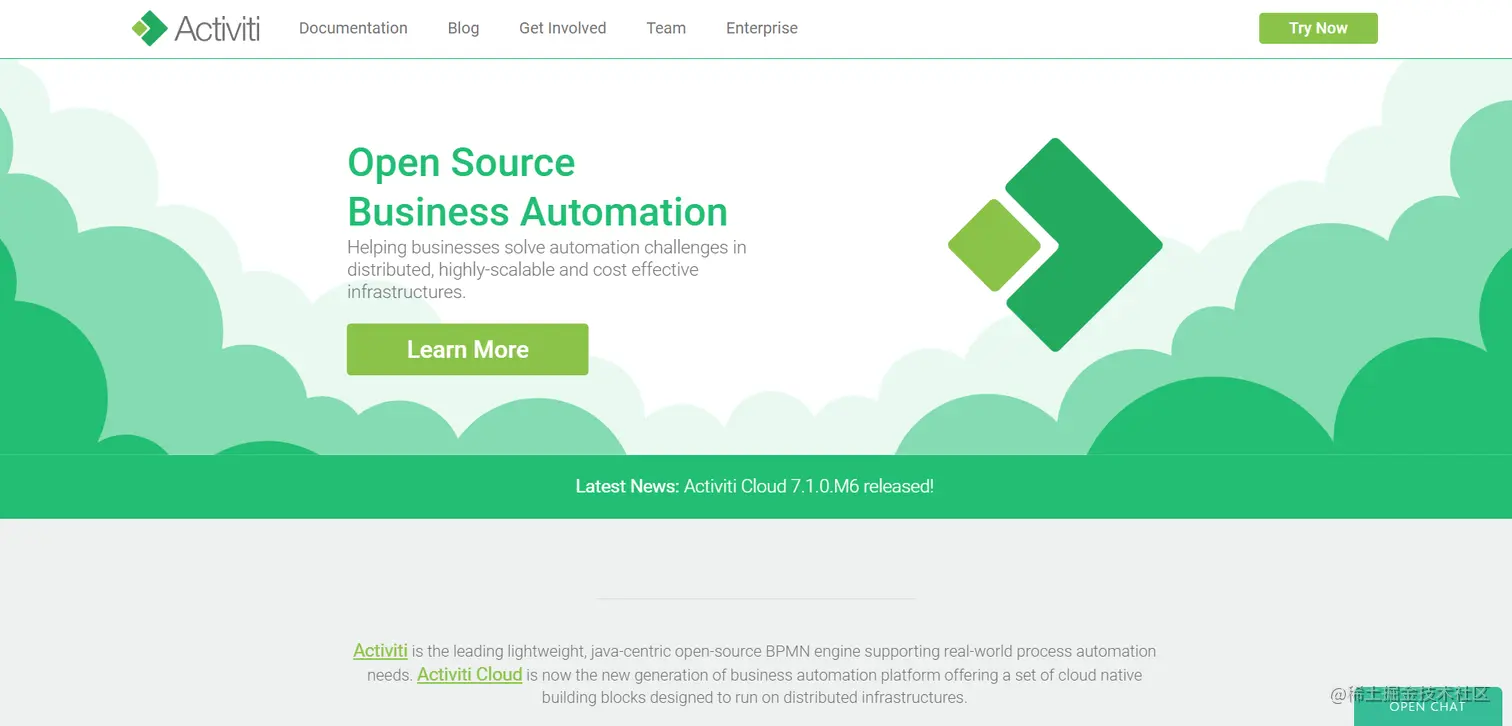Follow the Activiti link in description
This screenshot has width=1512, height=726.
point(380,651)
